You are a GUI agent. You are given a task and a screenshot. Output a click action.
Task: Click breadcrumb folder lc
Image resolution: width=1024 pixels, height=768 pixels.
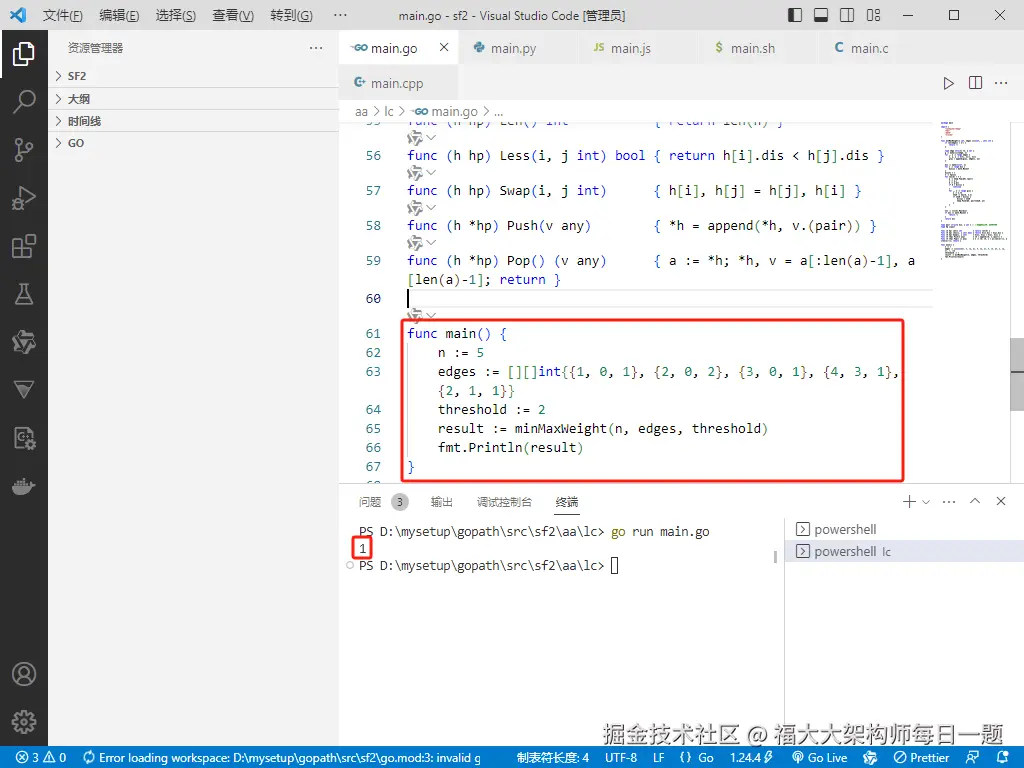(x=389, y=112)
